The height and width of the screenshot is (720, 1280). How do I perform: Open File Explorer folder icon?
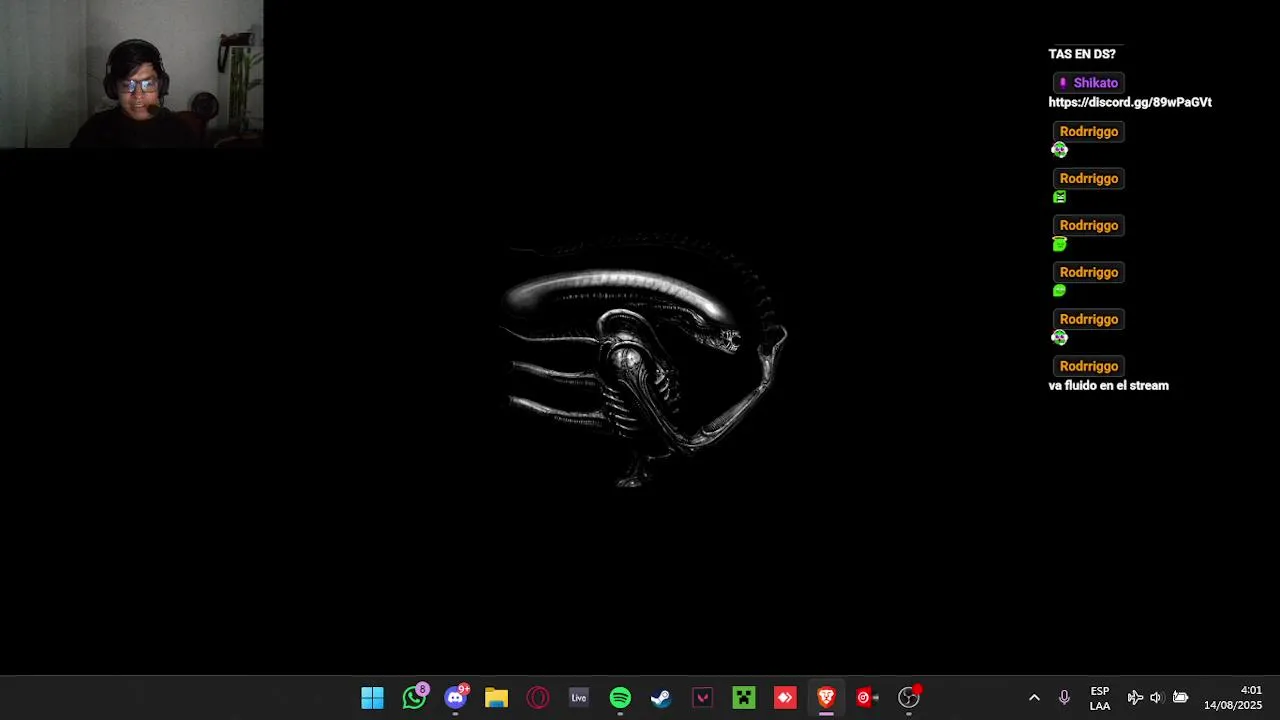497,698
